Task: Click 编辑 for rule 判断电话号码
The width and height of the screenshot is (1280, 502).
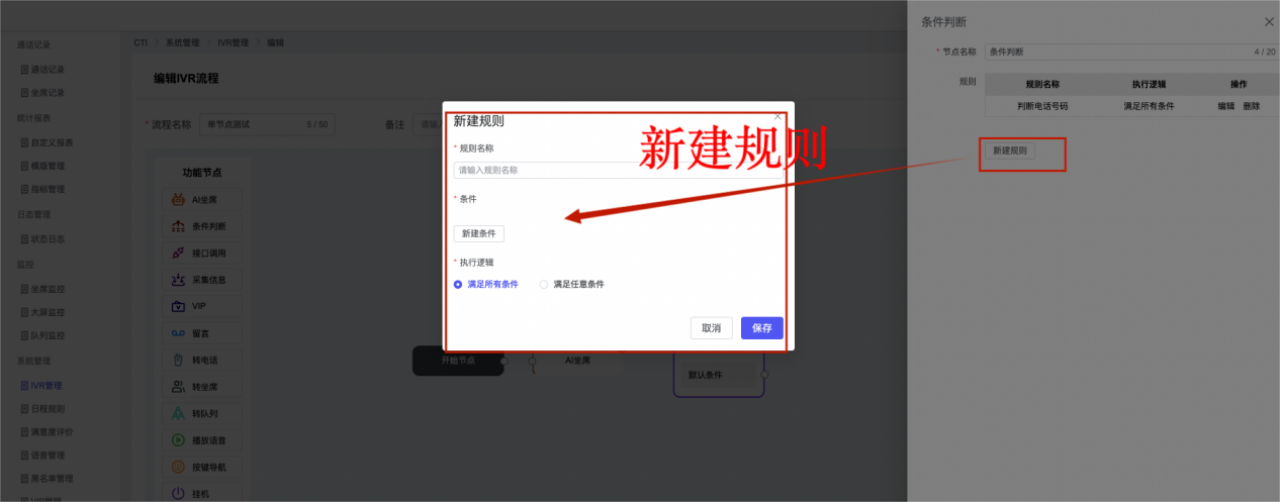Action: (x=1226, y=106)
